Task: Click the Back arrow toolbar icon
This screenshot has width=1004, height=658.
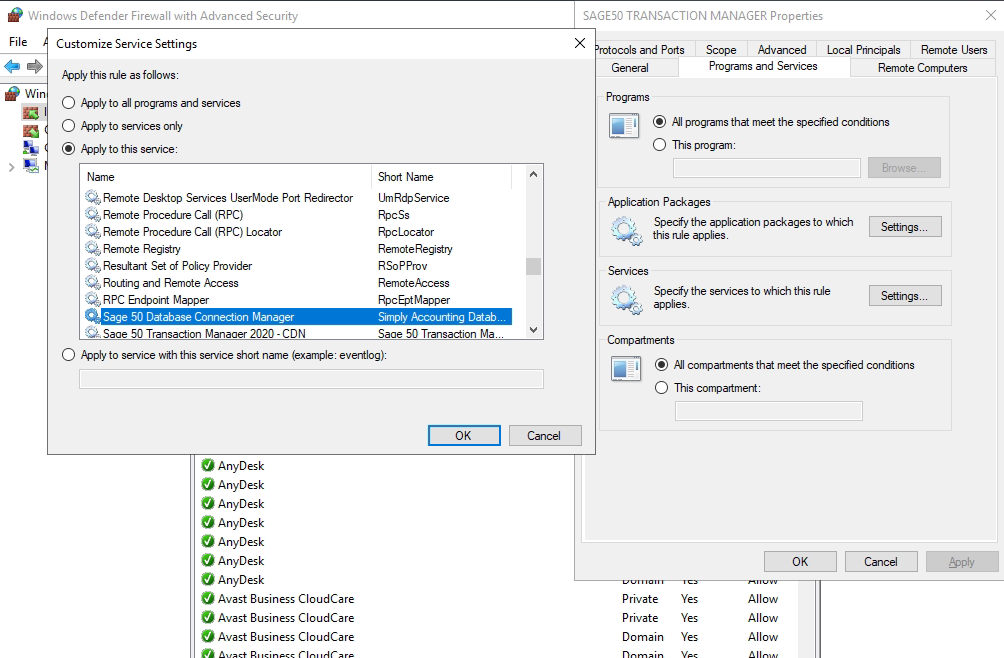Action: click(12, 66)
